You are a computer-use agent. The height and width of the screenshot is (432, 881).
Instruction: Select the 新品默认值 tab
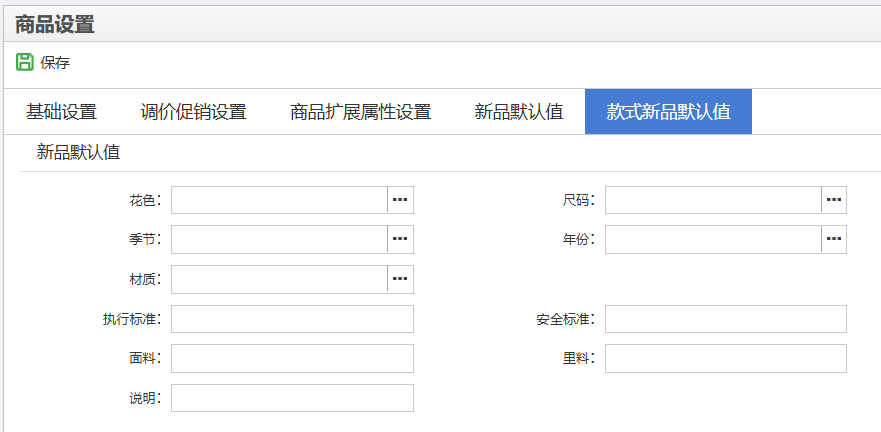pyautogui.click(x=518, y=112)
